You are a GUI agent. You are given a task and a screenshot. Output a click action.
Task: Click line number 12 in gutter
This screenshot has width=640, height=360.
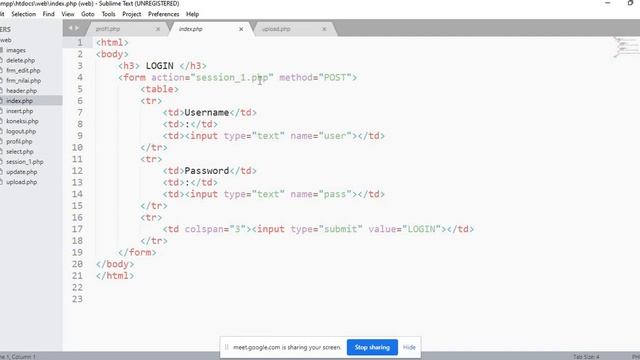coord(77,171)
